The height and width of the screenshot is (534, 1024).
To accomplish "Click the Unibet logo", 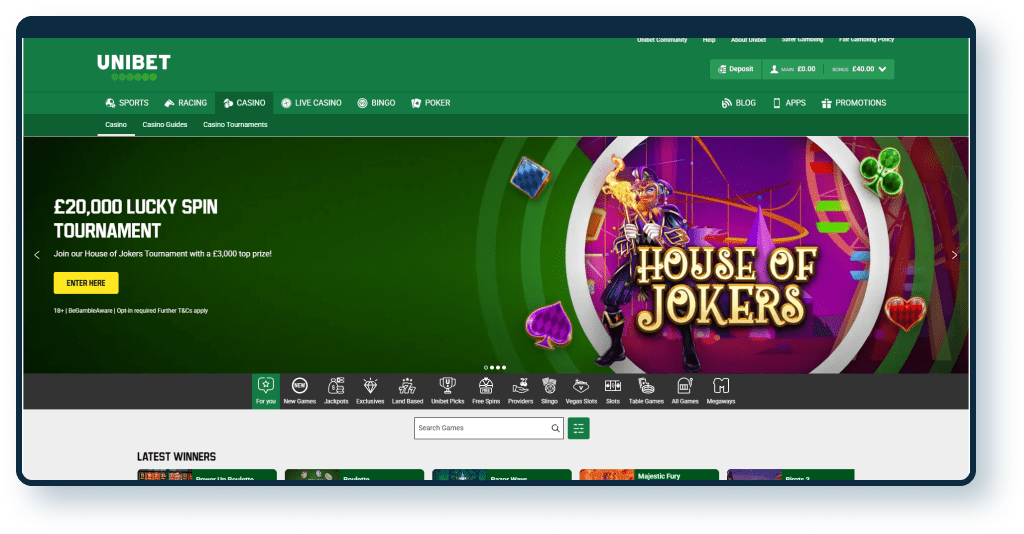I will (x=134, y=67).
